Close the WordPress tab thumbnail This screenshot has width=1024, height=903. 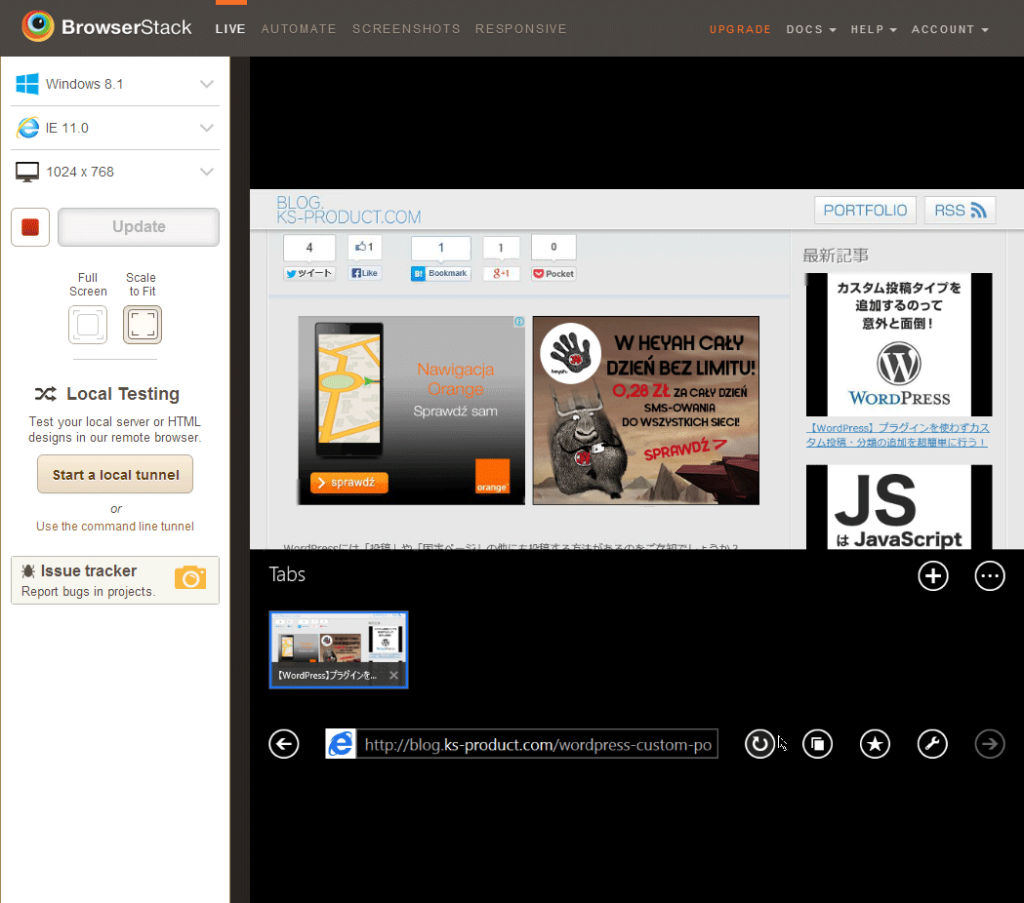coord(394,675)
